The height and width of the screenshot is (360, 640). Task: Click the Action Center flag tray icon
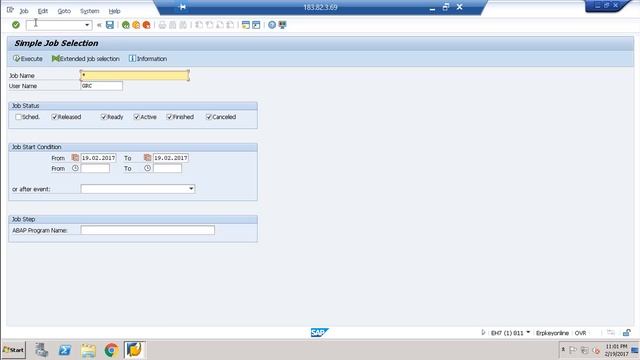pyautogui.click(x=573, y=350)
